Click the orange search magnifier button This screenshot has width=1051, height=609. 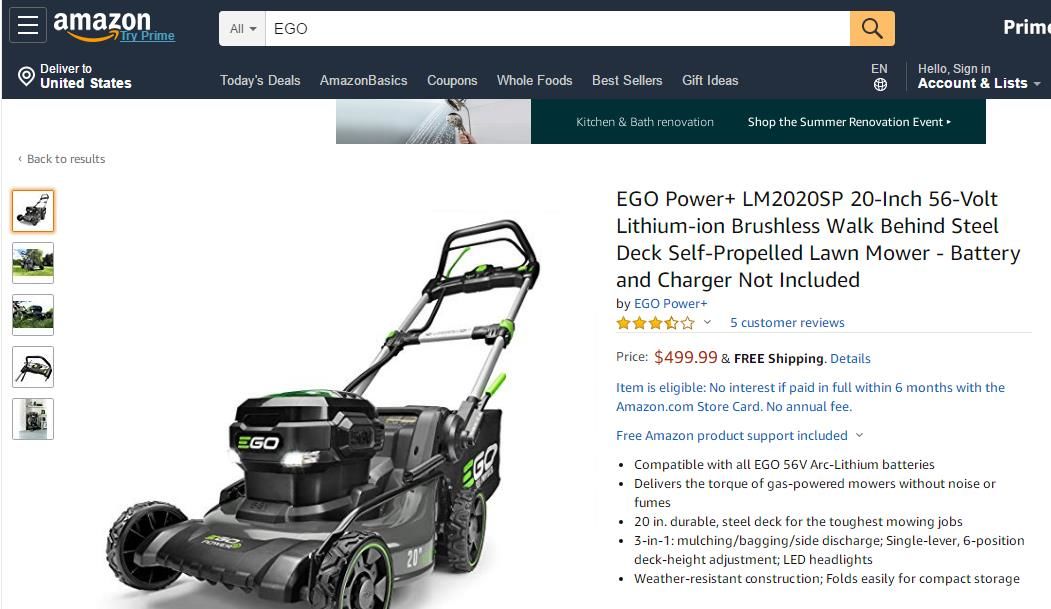coord(871,28)
